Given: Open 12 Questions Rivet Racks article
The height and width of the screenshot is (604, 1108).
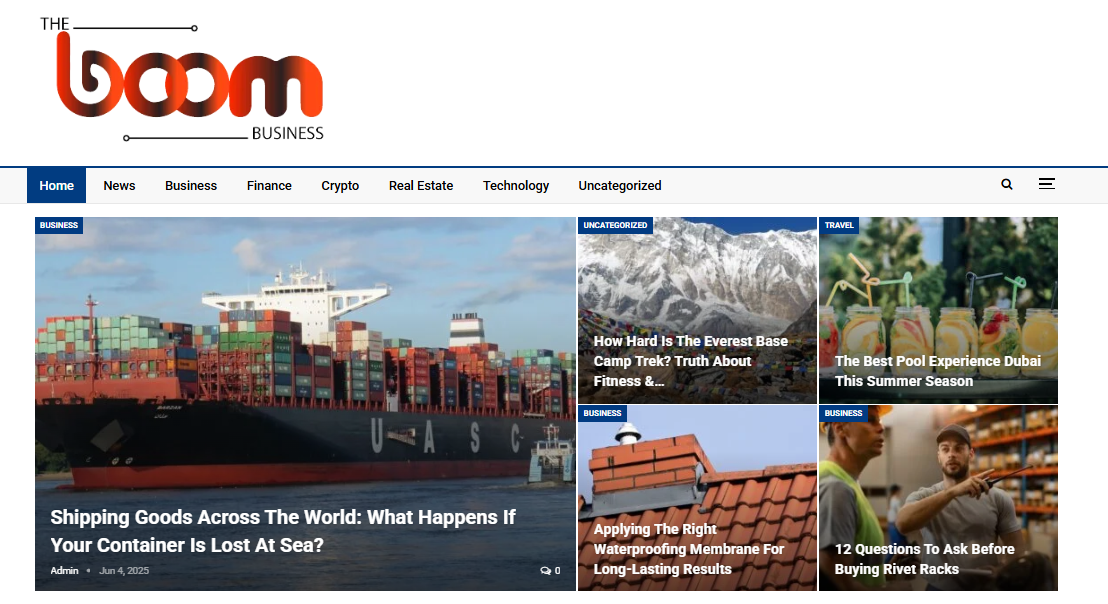Looking at the screenshot, I should click(924, 559).
